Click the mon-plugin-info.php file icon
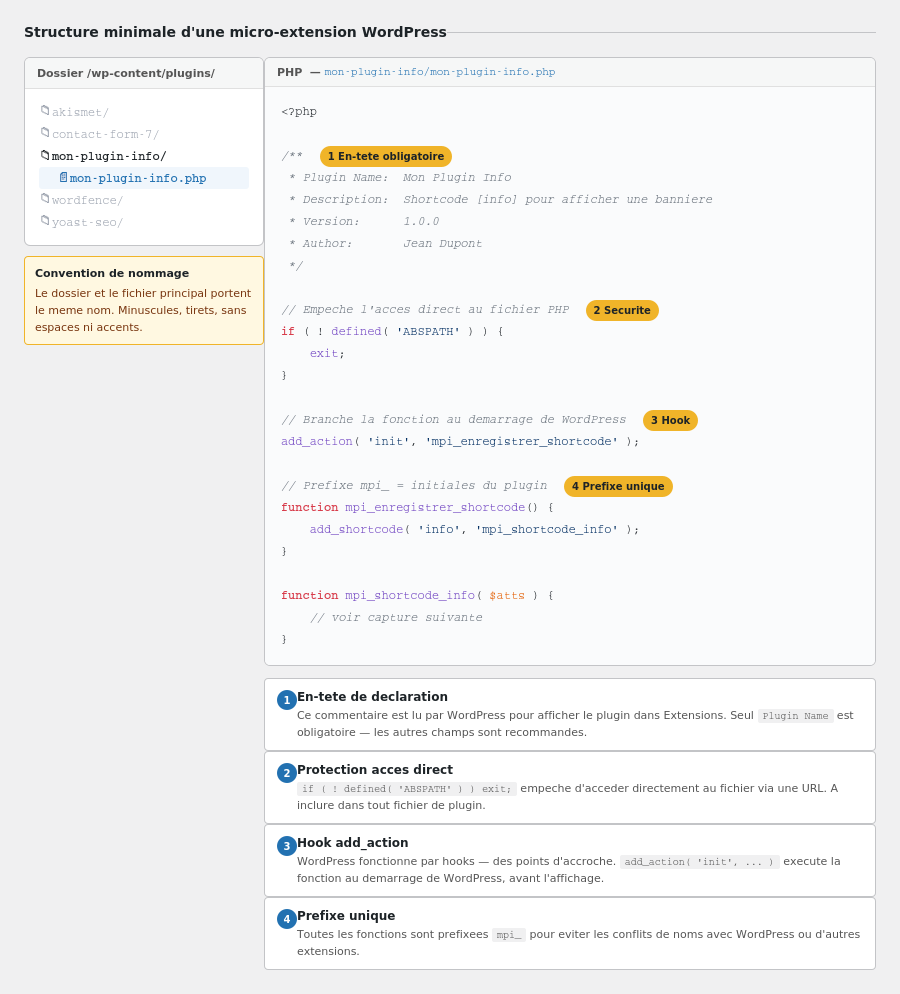 click(x=63, y=178)
